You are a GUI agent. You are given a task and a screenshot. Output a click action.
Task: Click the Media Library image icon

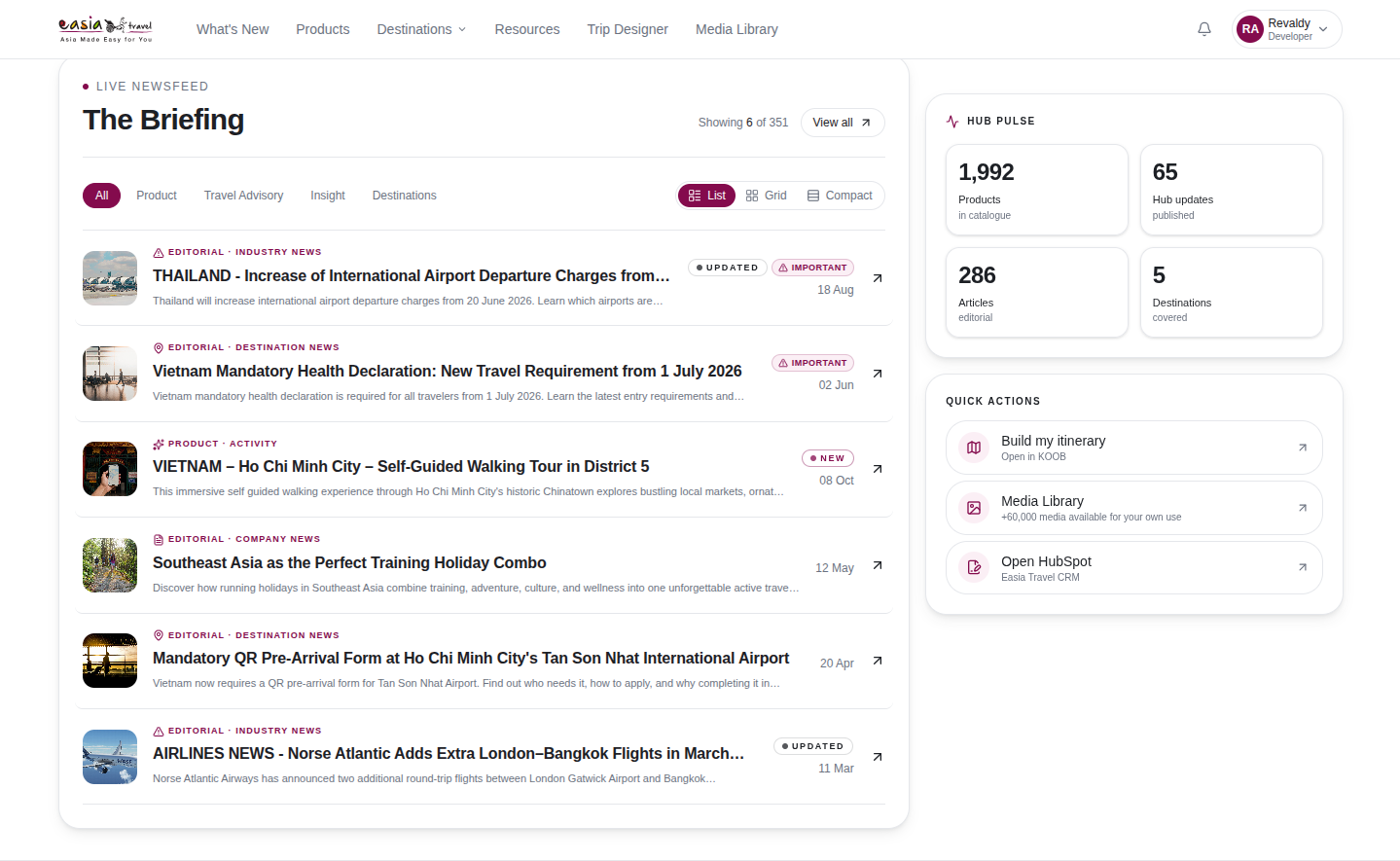974,508
